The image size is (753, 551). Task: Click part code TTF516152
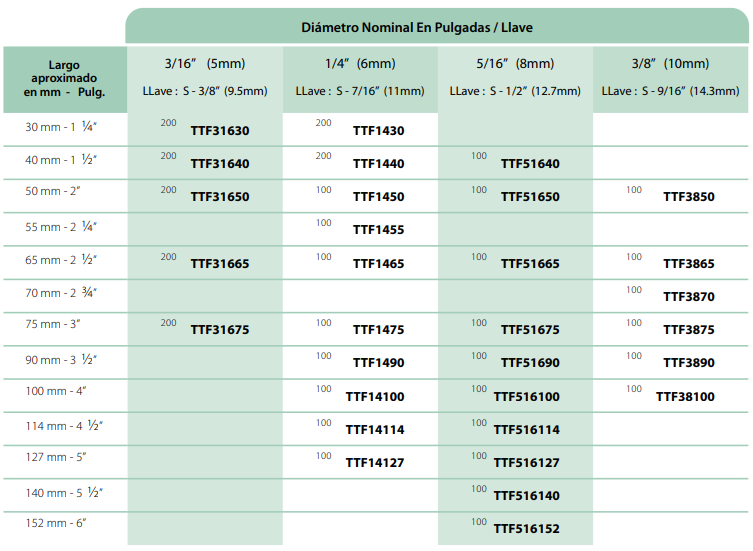526,529
